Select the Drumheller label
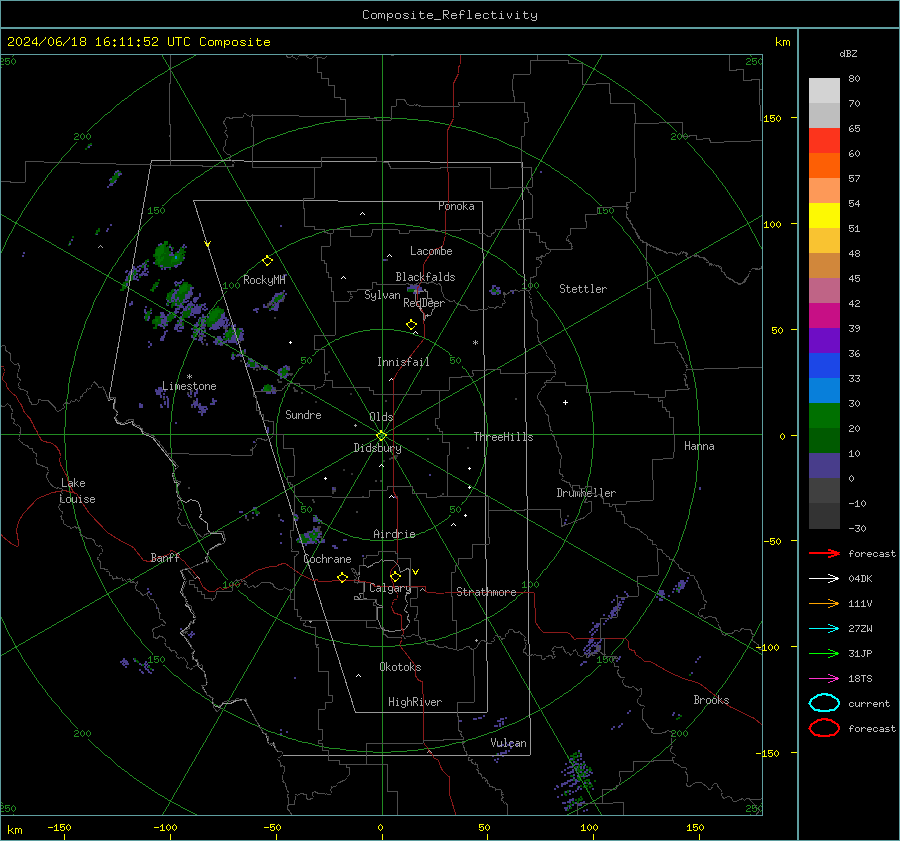Screen dimensions: 900x841 pos(586,493)
